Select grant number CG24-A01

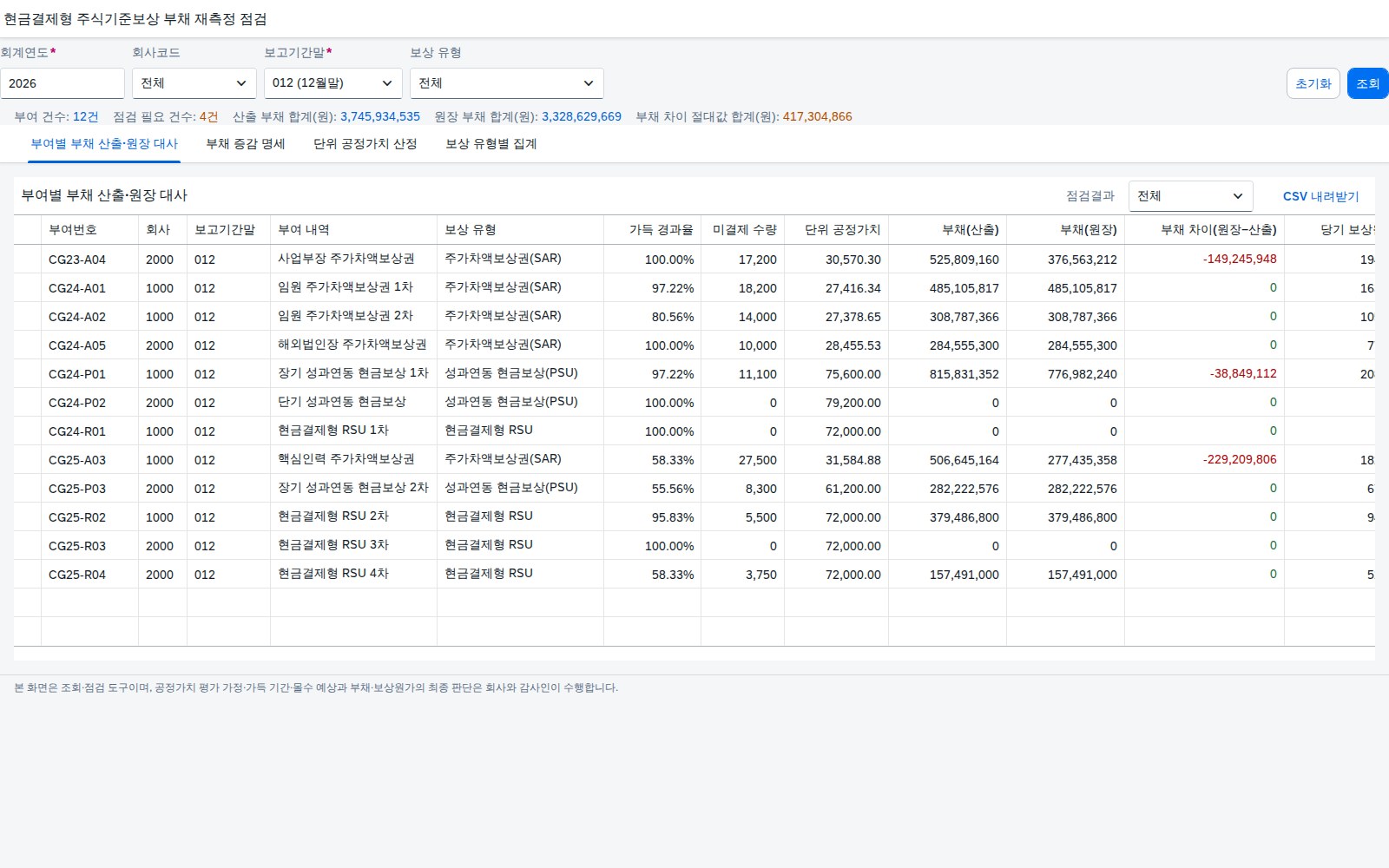77,288
